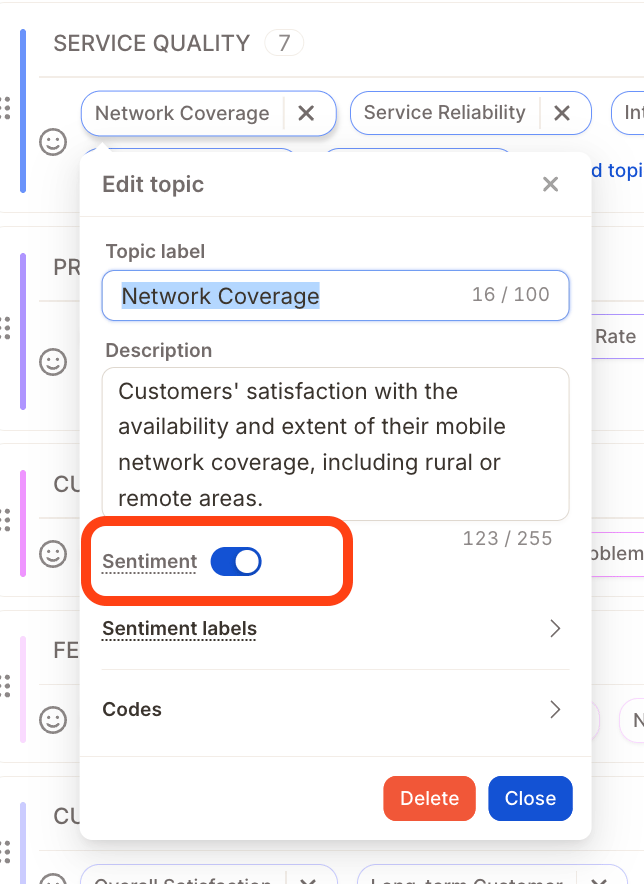Image resolution: width=644 pixels, height=884 pixels.
Task: Open the Sentiment labels row
Action: [335, 628]
